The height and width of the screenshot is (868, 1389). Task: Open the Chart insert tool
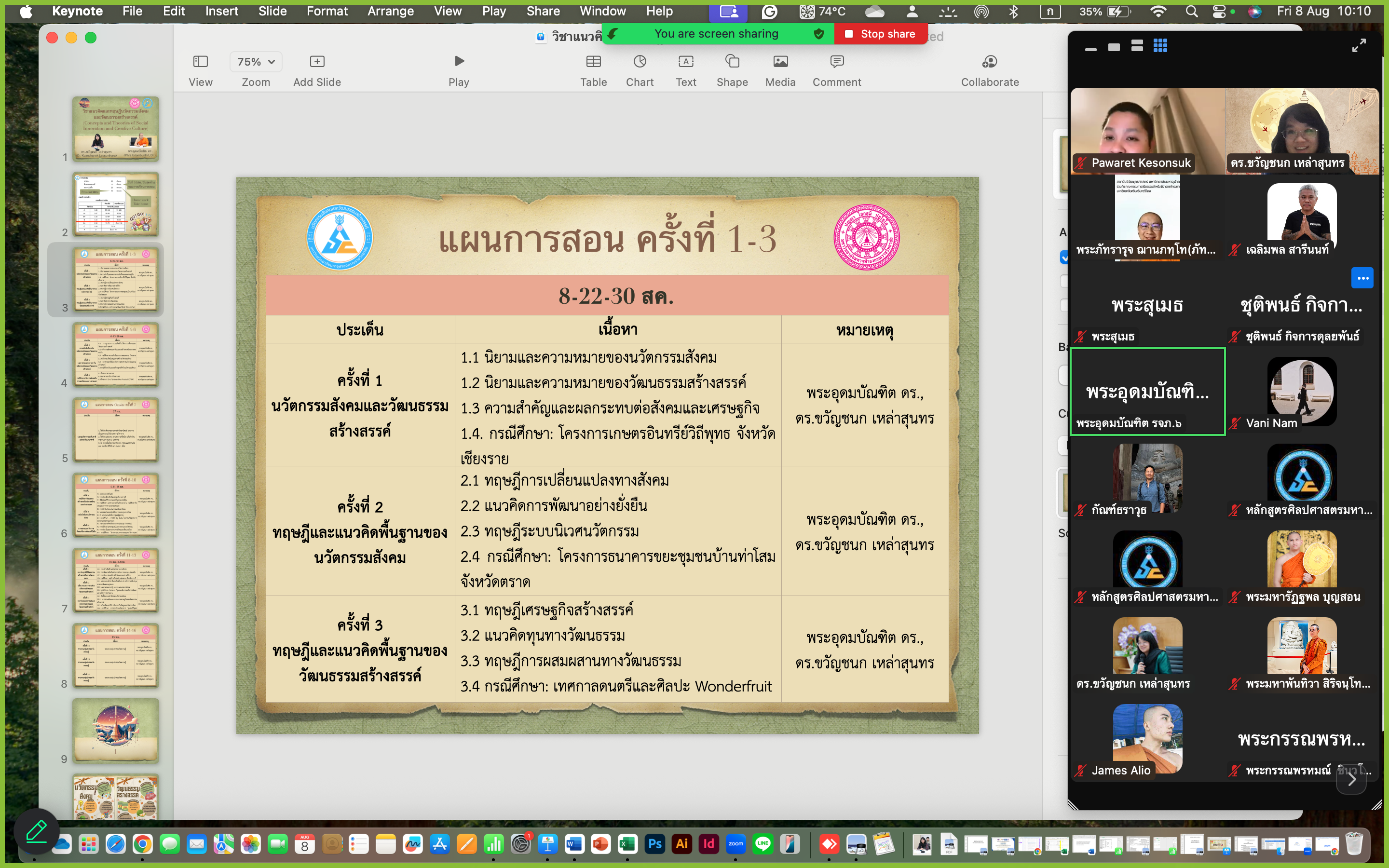pos(640,61)
